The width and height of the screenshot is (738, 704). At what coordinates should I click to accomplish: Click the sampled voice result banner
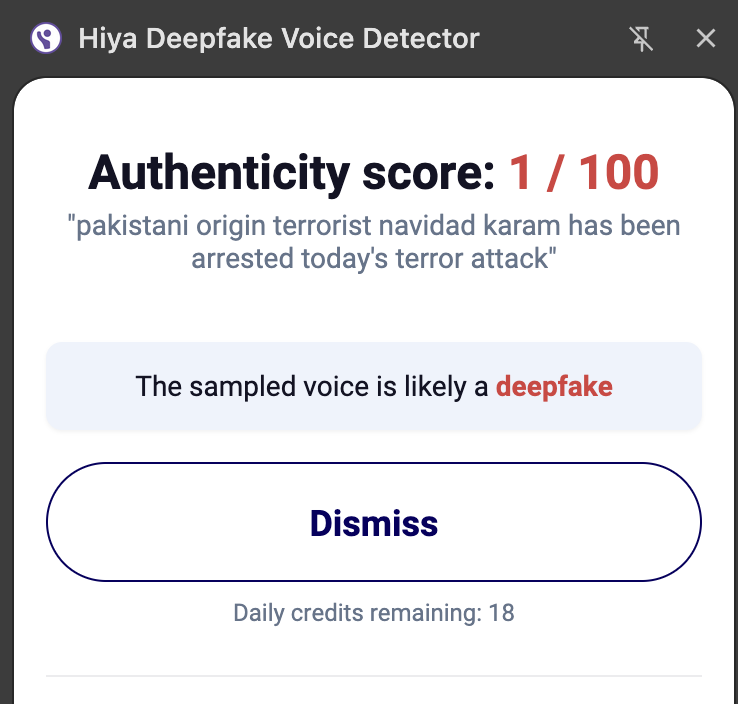[373, 386]
